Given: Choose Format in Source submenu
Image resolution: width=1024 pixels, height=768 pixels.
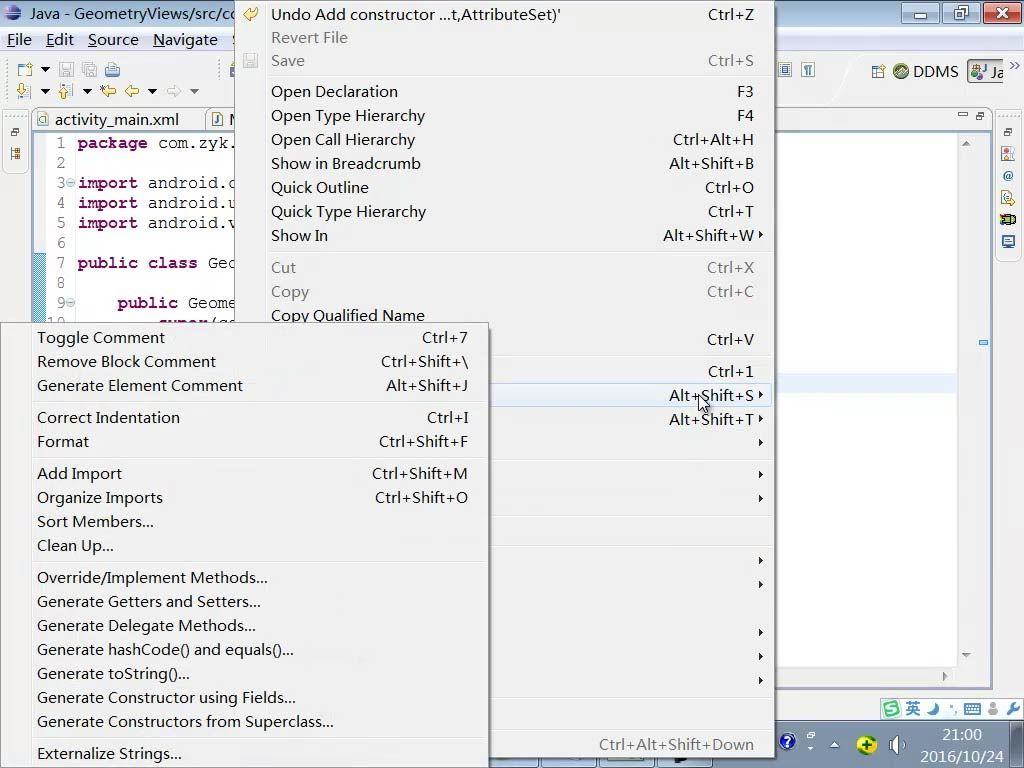Looking at the screenshot, I should click(245, 441).
